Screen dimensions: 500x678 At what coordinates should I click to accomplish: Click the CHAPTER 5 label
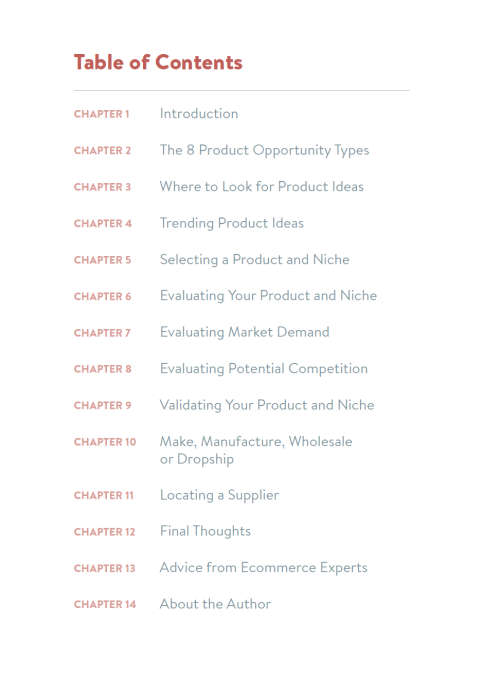click(102, 260)
